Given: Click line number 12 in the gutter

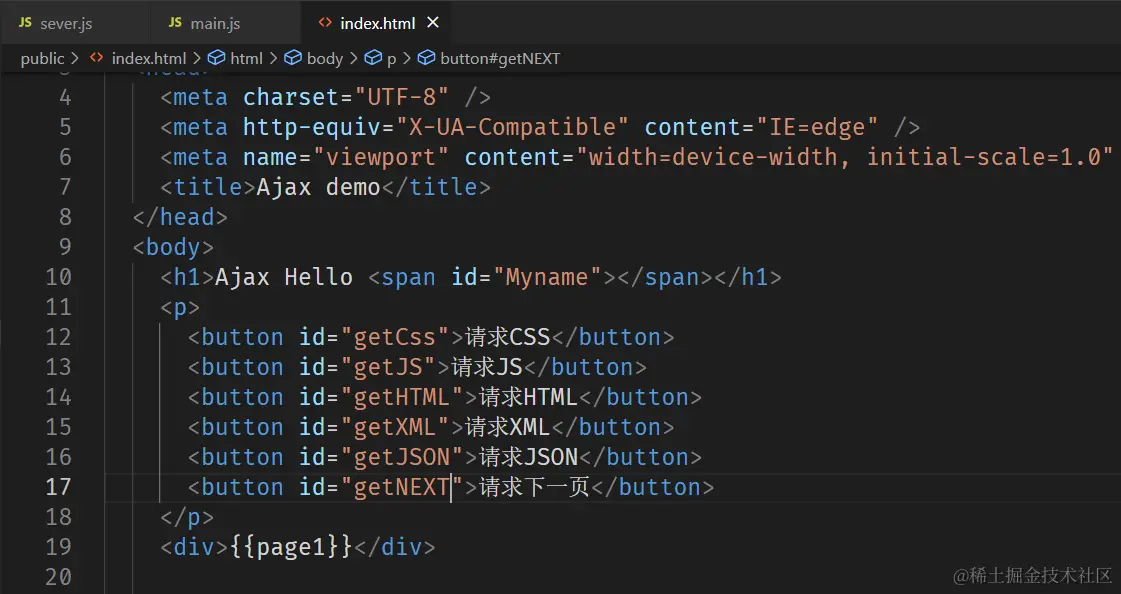Looking at the screenshot, I should click(59, 337).
